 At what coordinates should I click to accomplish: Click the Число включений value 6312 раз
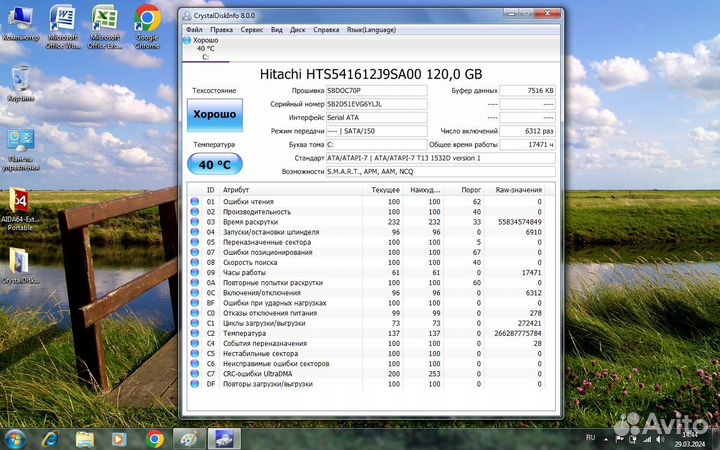pos(527,131)
